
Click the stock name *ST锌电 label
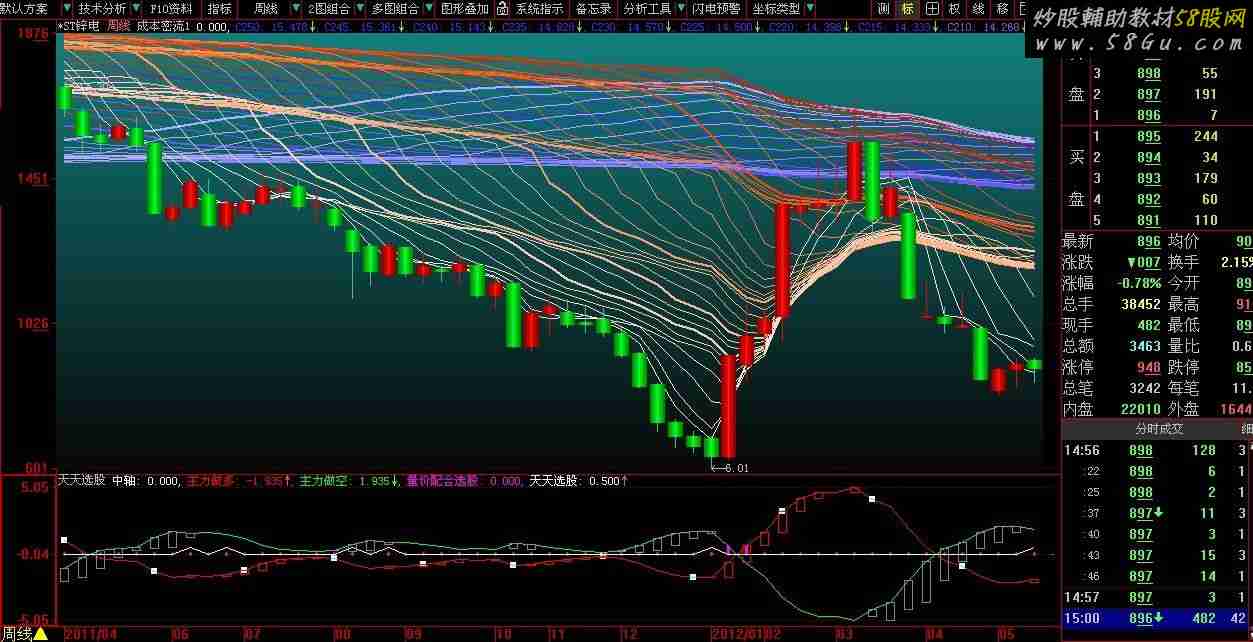click(x=79, y=26)
